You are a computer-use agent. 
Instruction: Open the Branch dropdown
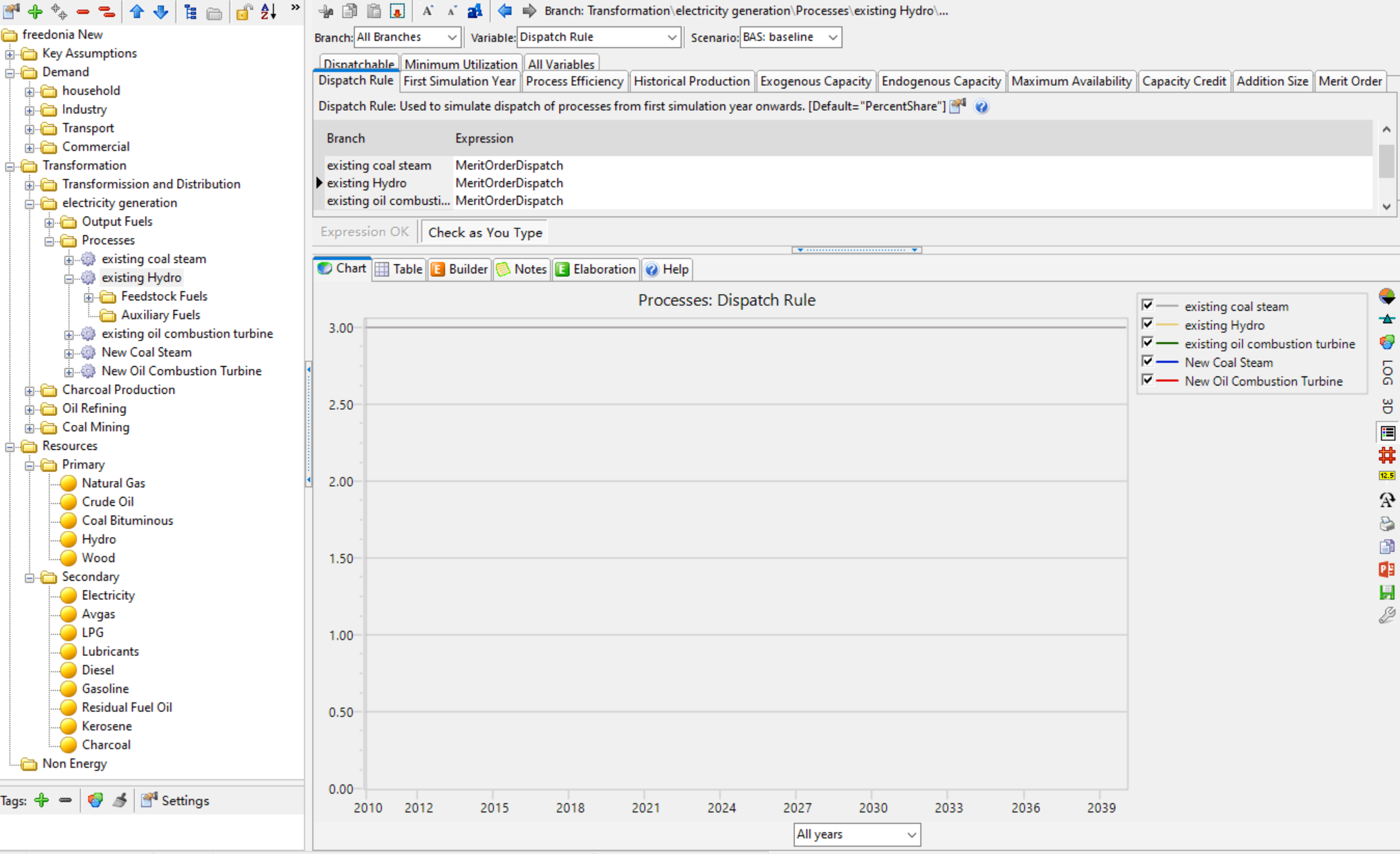tap(407, 37)
